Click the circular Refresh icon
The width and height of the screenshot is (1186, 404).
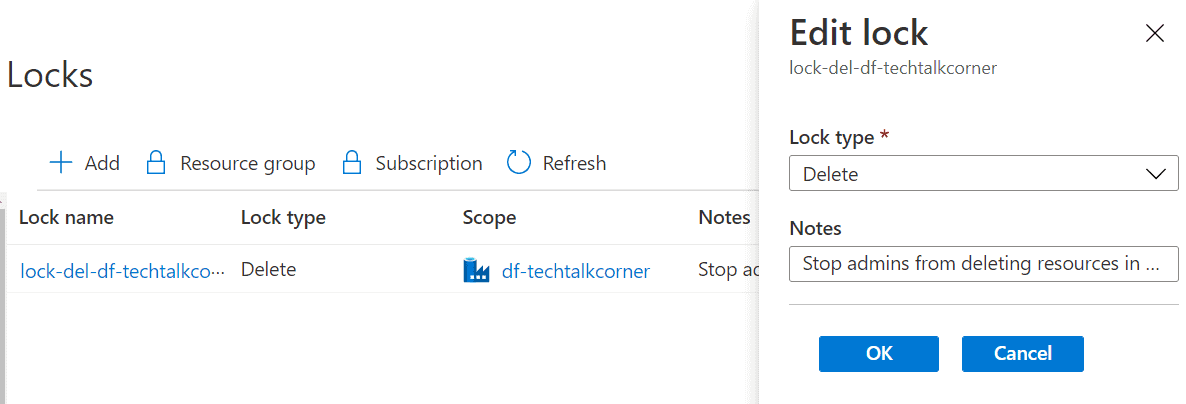pos(519,163)
